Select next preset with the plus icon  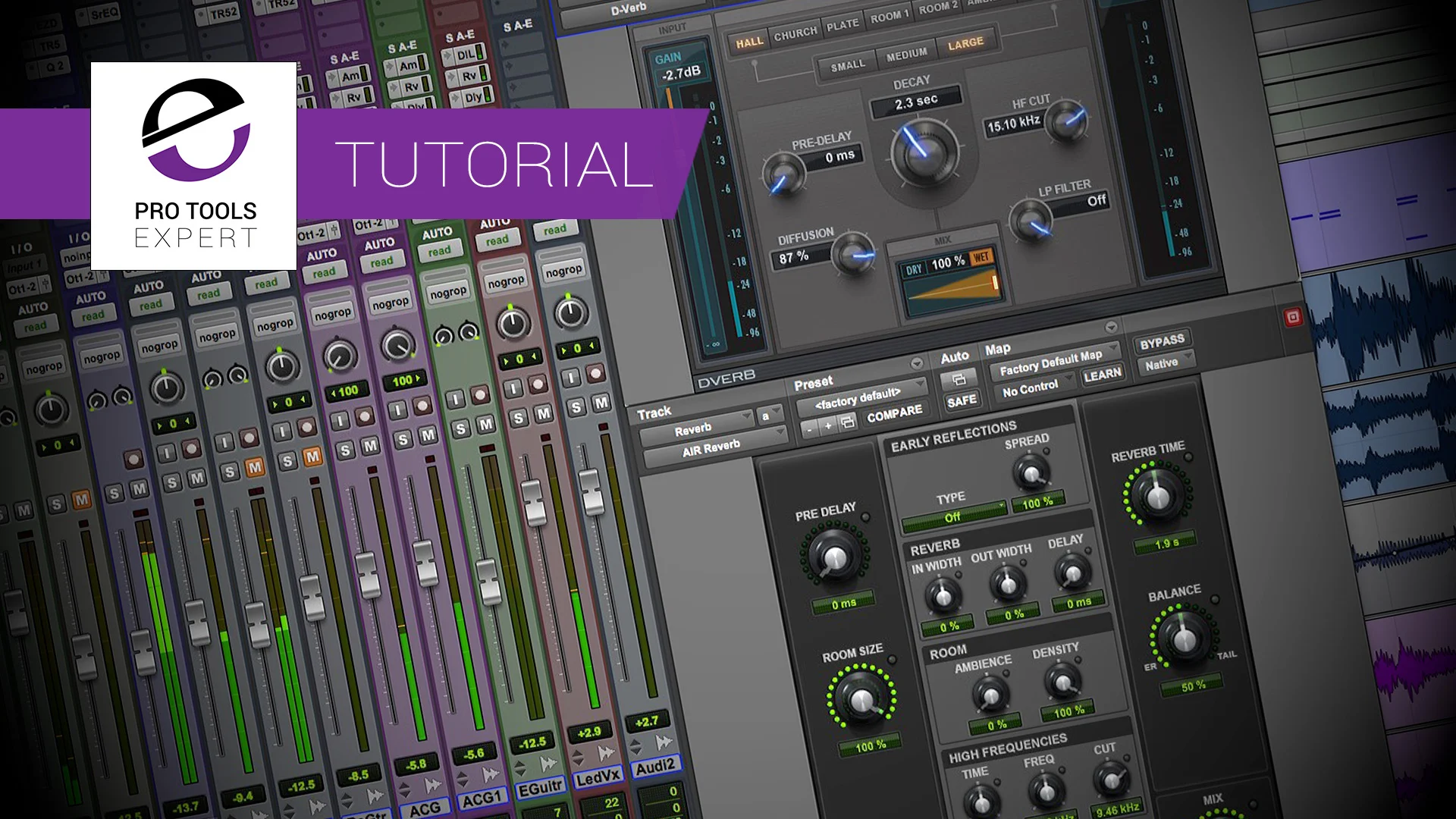828,425
